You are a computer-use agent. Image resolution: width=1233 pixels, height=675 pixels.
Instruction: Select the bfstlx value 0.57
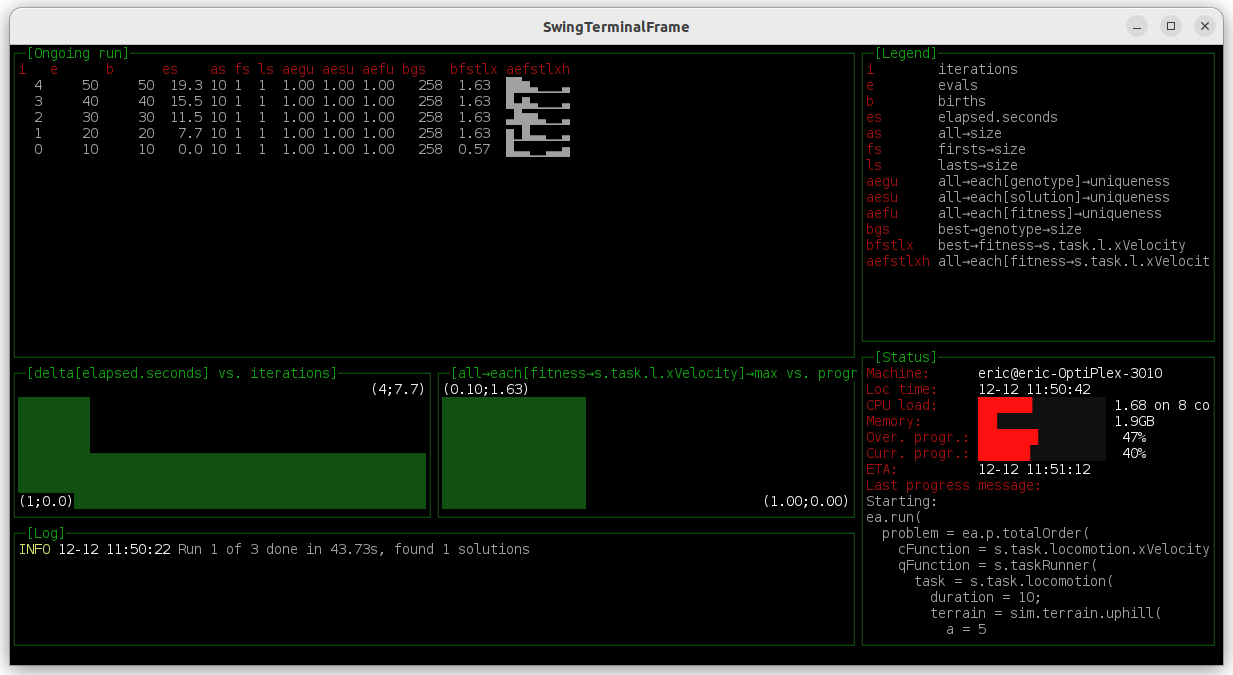474,149
